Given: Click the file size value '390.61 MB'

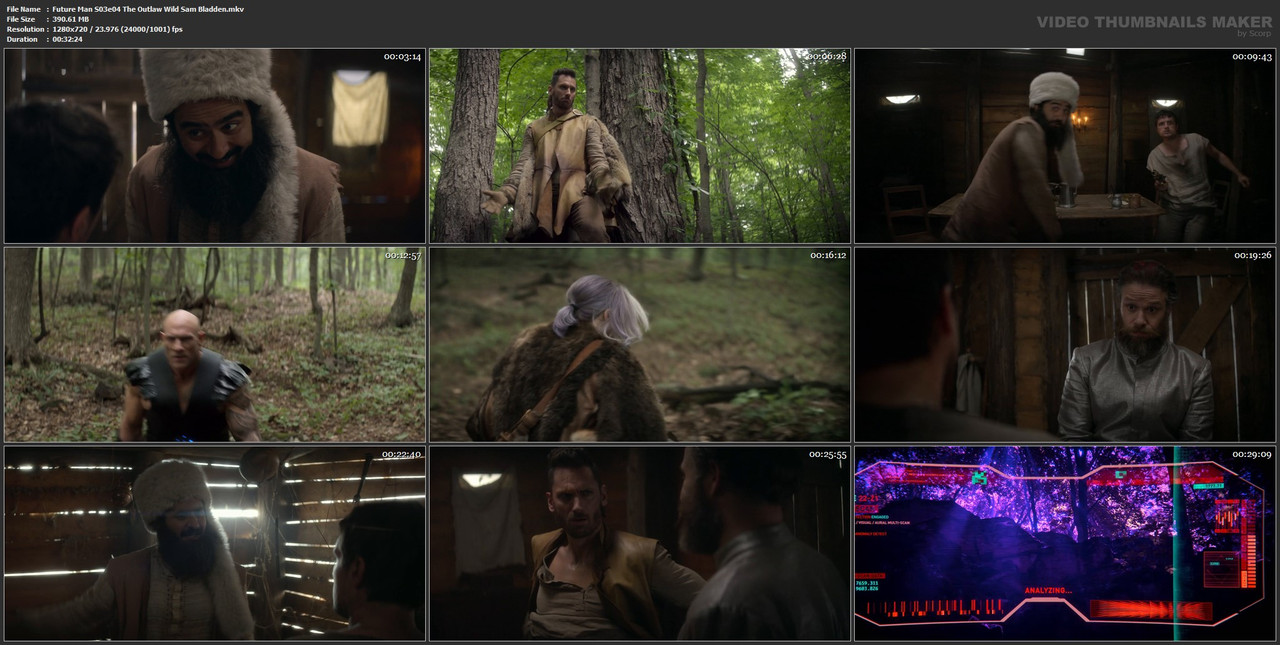Looking at the screenshot, I should pos(76,19).
